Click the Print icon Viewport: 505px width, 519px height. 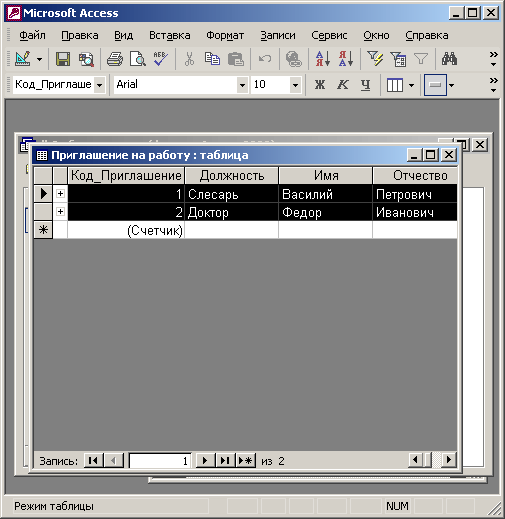point(115,59)
